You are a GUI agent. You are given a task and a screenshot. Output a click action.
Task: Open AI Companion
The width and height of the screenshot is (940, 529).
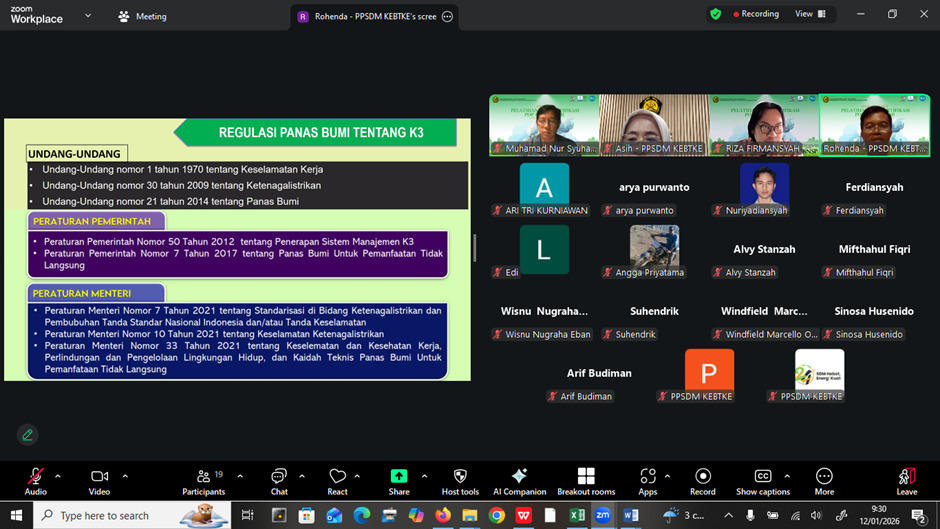coord(519,479)
